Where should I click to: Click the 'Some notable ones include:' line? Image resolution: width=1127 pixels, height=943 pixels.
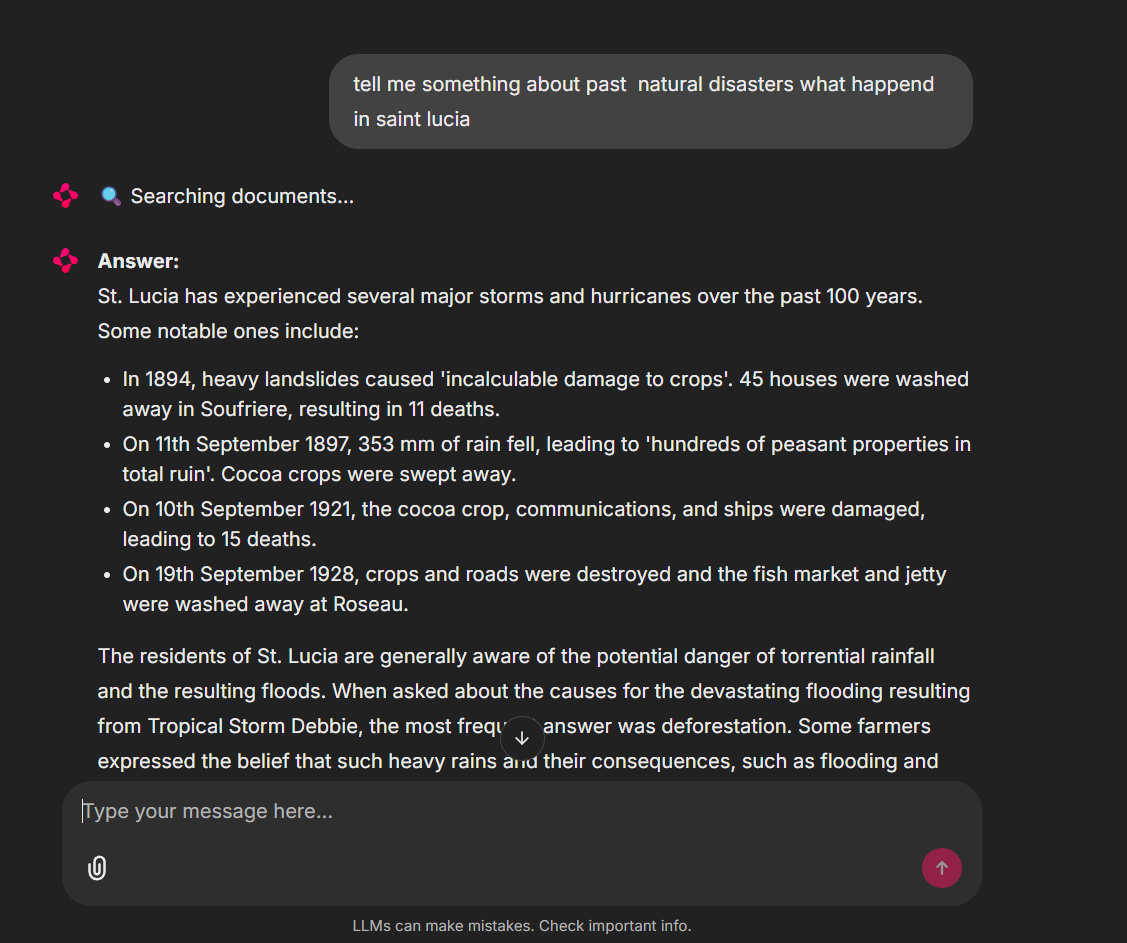(228, 331)
